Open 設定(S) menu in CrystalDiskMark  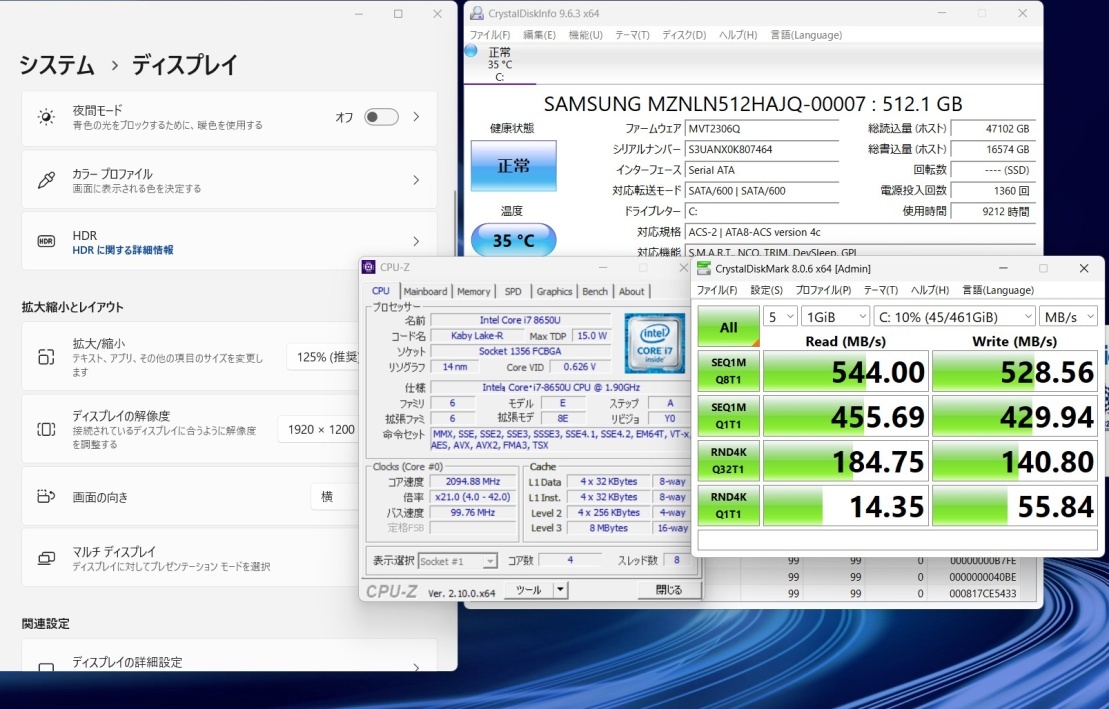766,290
